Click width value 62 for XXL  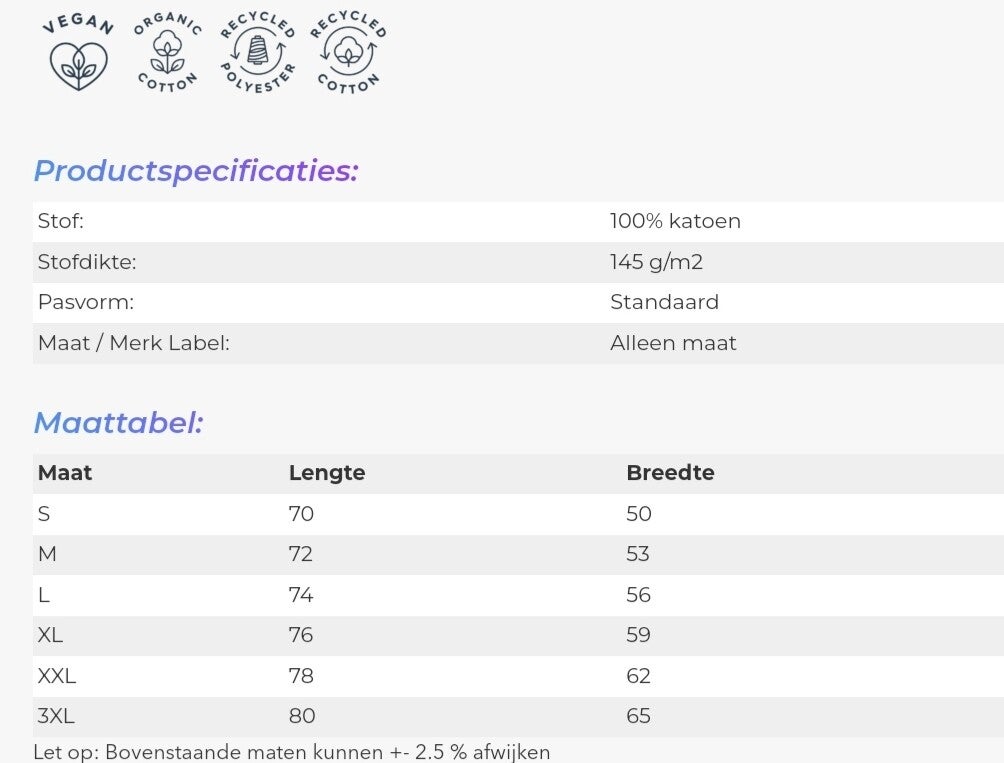click(638, 676)
